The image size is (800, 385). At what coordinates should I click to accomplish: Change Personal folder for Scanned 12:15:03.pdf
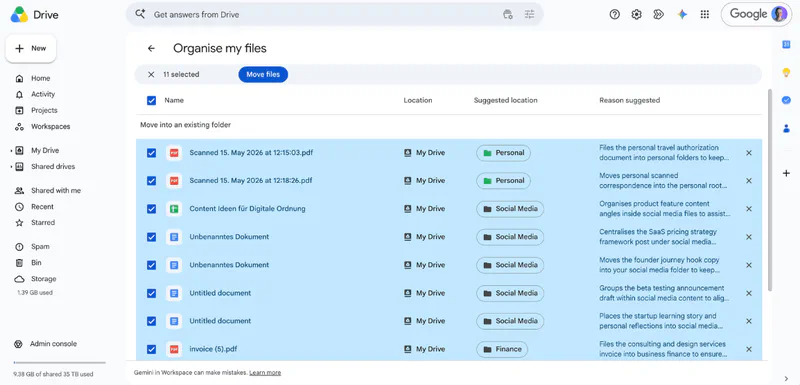(503, 153)
